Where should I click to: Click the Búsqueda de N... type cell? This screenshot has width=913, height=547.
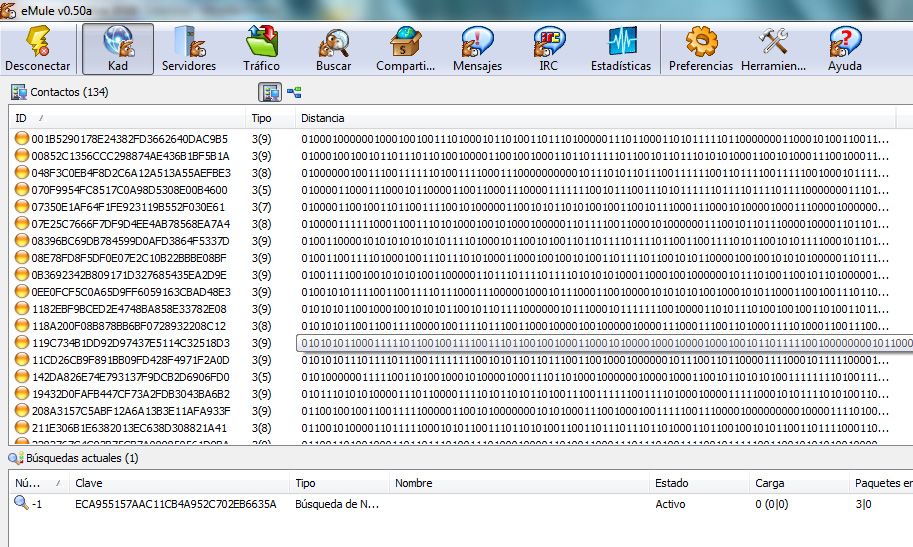pyautogui.click(x=337, y=504)
